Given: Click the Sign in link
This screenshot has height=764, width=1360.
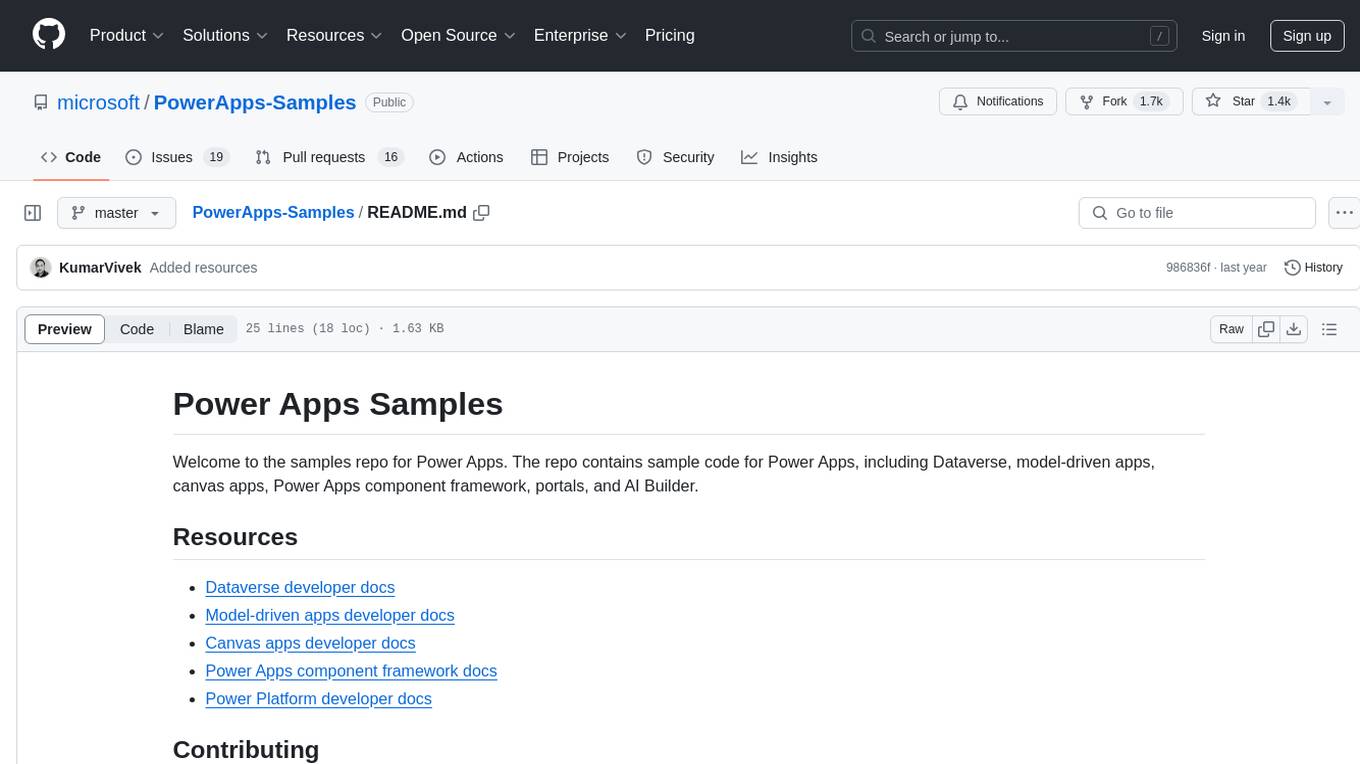Looking at the screenshot, I should (1223, 36).
